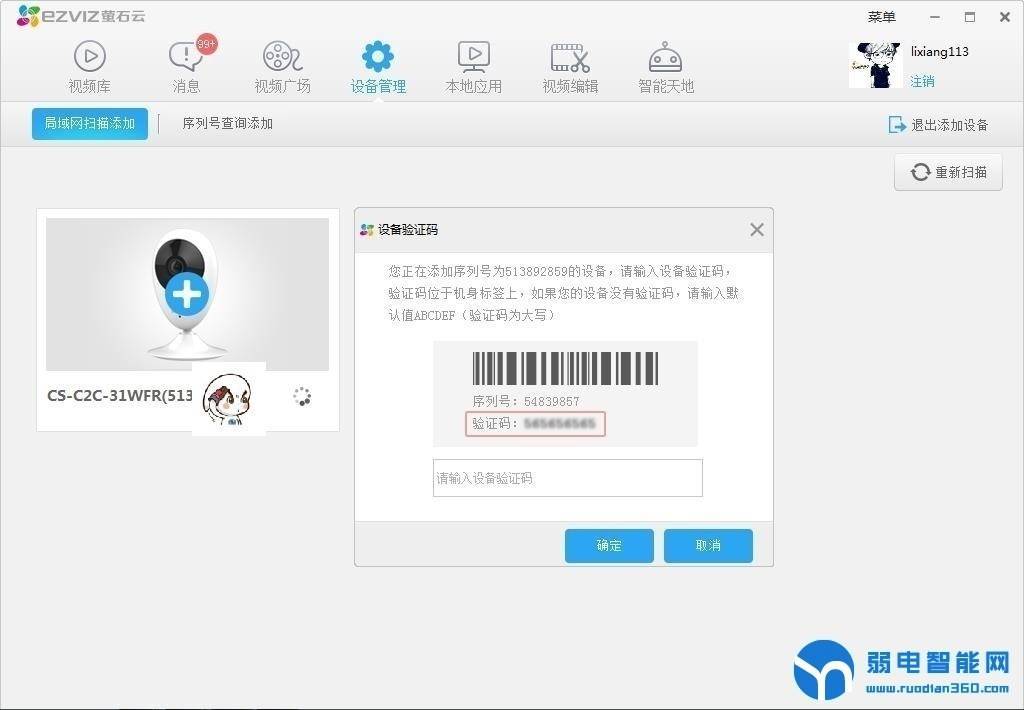Open 消息 messages with 99+ badge
Image resolution: width=1024 pixels, height=710 pixels.
[186, 57]
